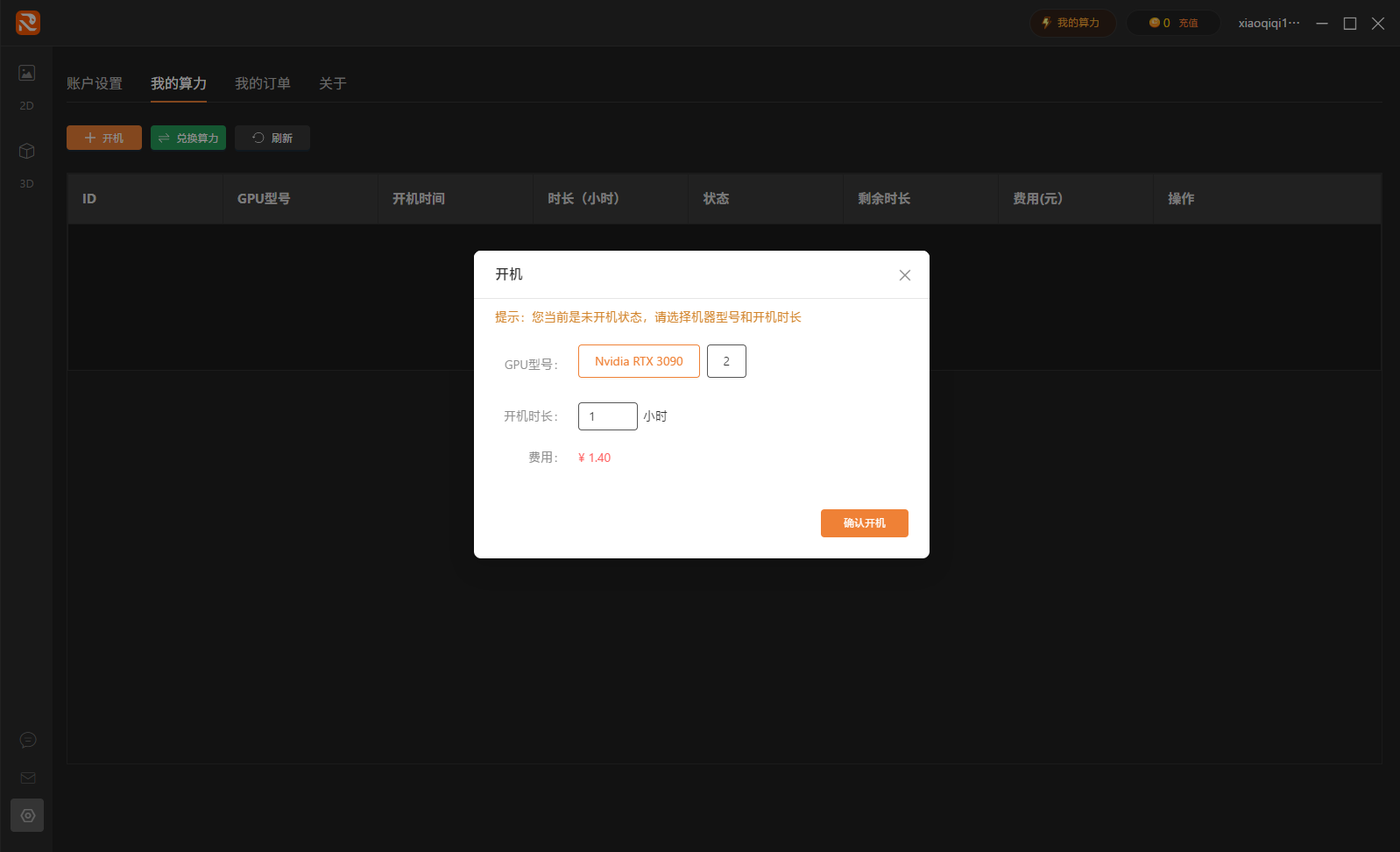Screen dimensions: 1400x852
Task: Click the 我的算力 lightning button in title bar
Action: click(x=1072, y=23)
